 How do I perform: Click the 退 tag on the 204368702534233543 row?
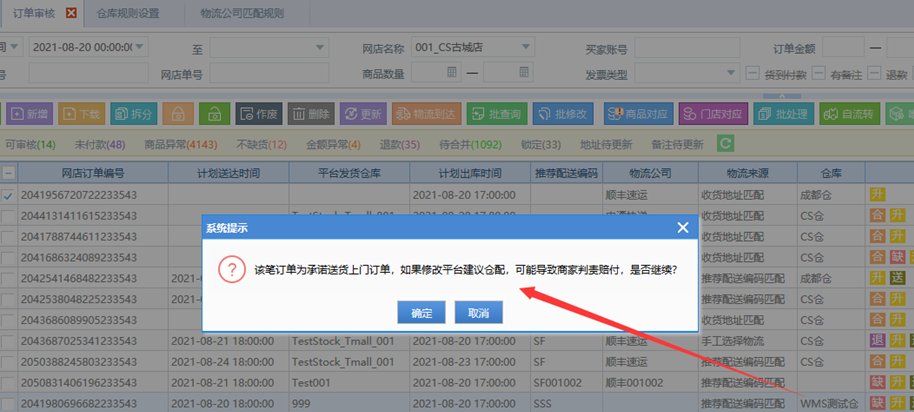coord(877,340)
